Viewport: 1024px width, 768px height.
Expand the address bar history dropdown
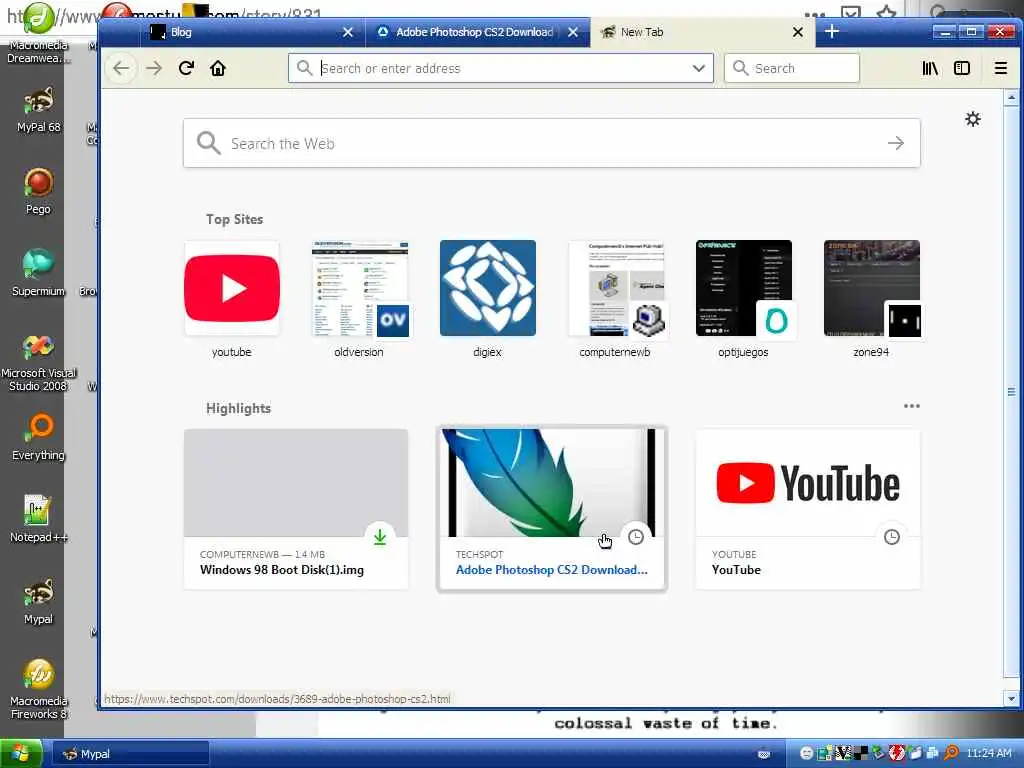coord(699,68)
